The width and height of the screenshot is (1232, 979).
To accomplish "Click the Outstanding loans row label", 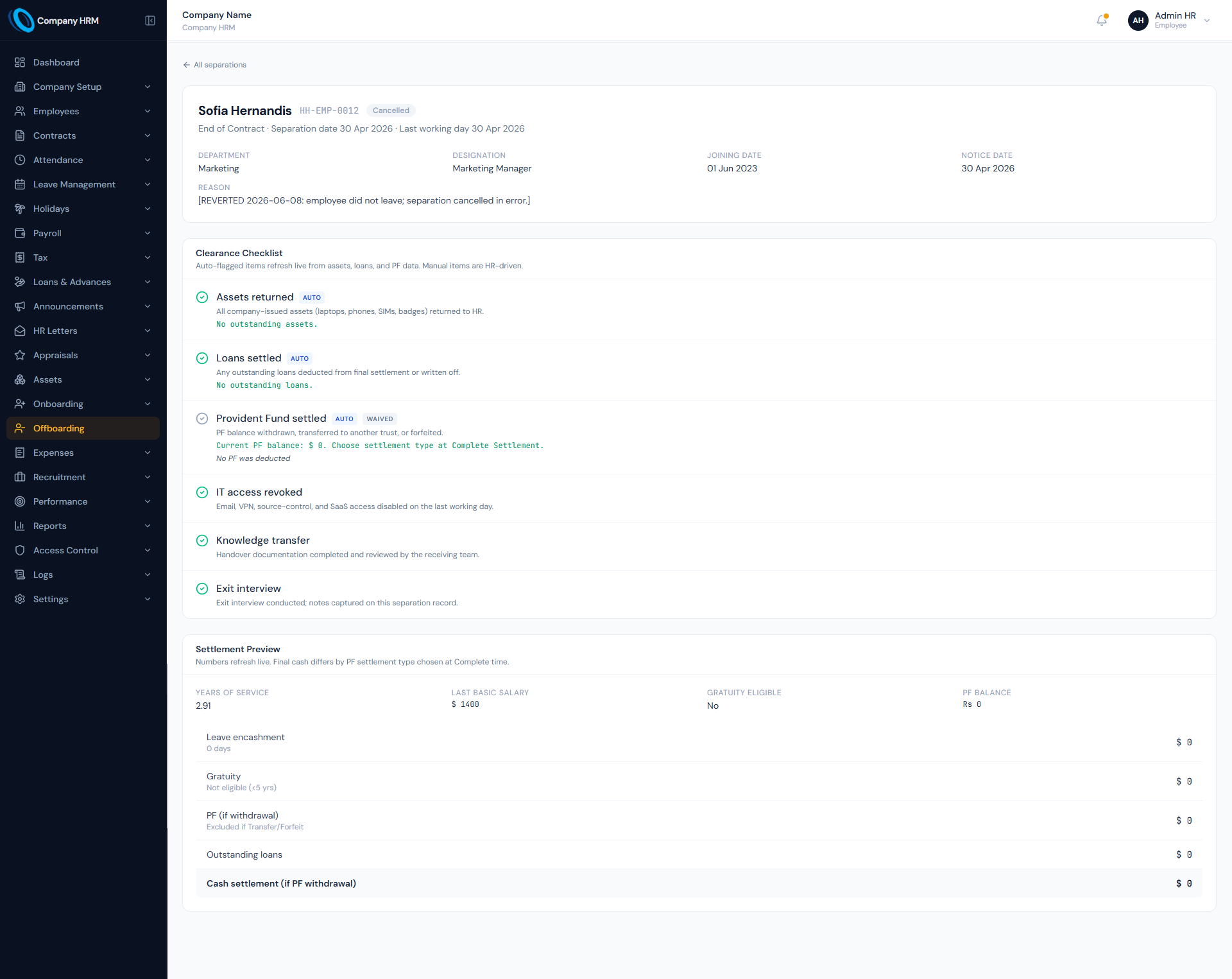I will pyautogui.click(x=244, y=854).
